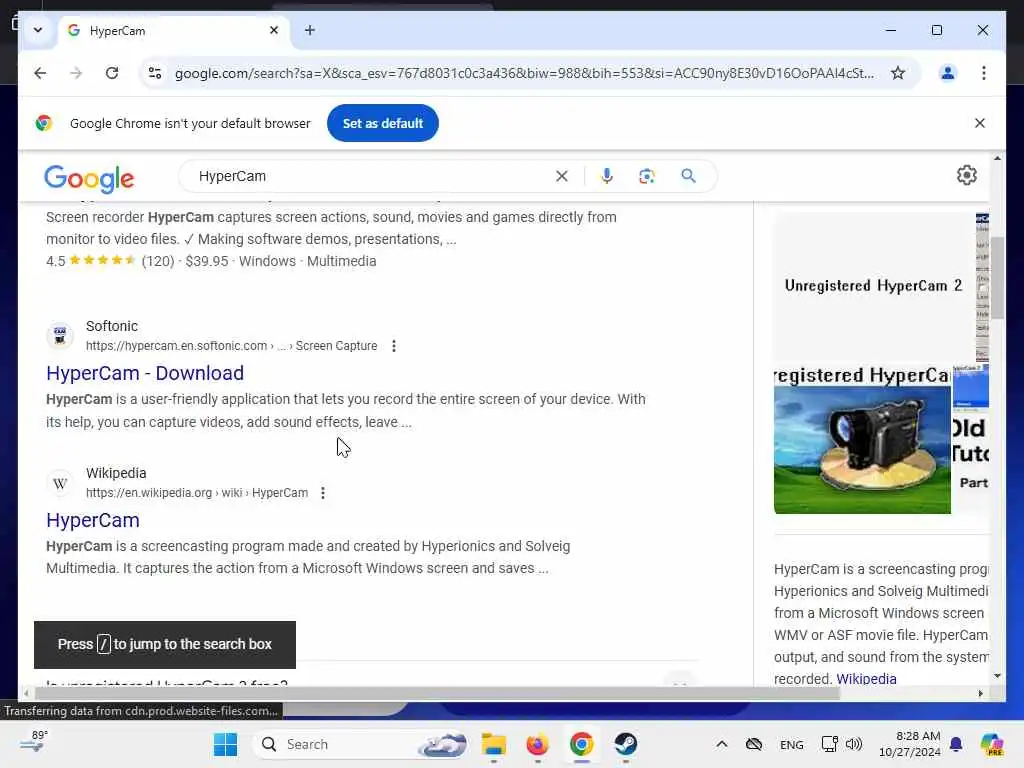Click the Google logo

(x=89, y=178)
